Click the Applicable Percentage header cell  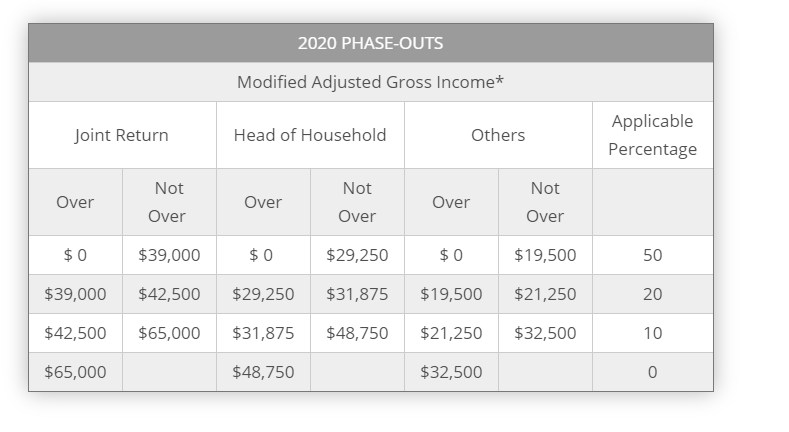653,135
